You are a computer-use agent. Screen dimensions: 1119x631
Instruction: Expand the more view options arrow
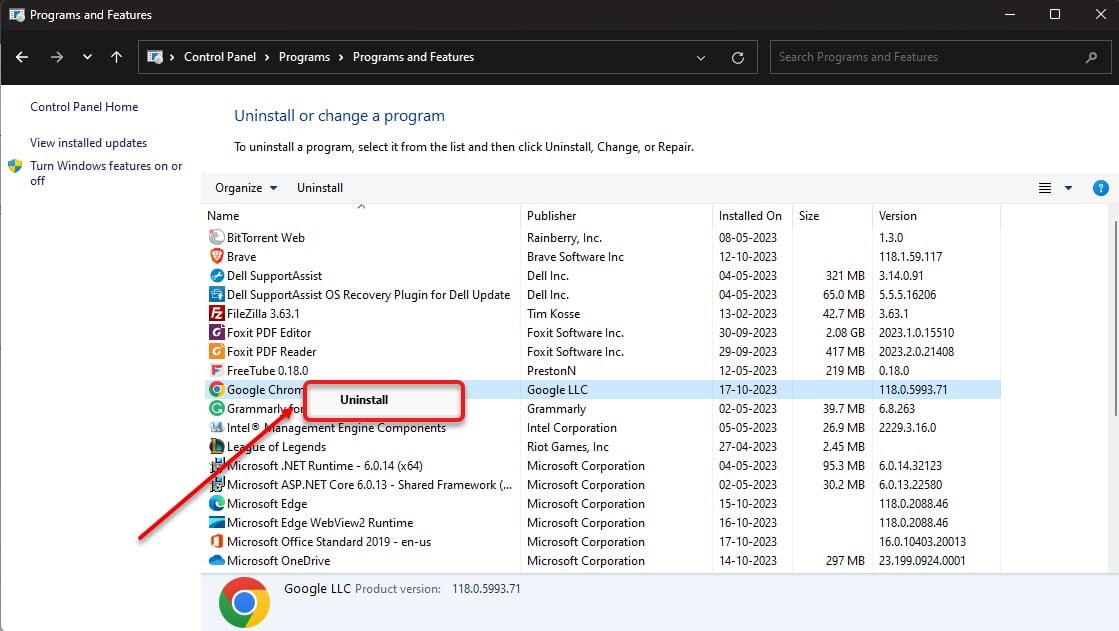1068,188
